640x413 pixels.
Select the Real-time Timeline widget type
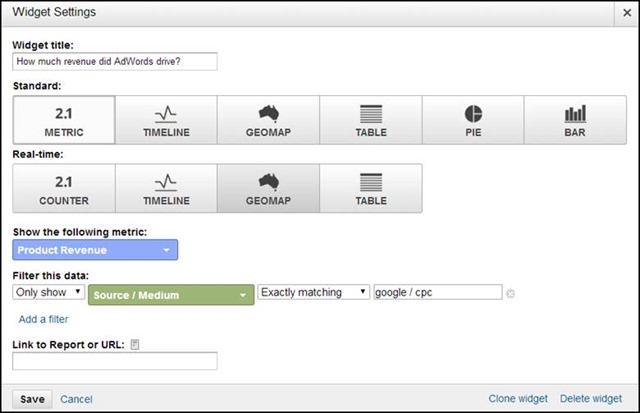click(x=166, y=189)
